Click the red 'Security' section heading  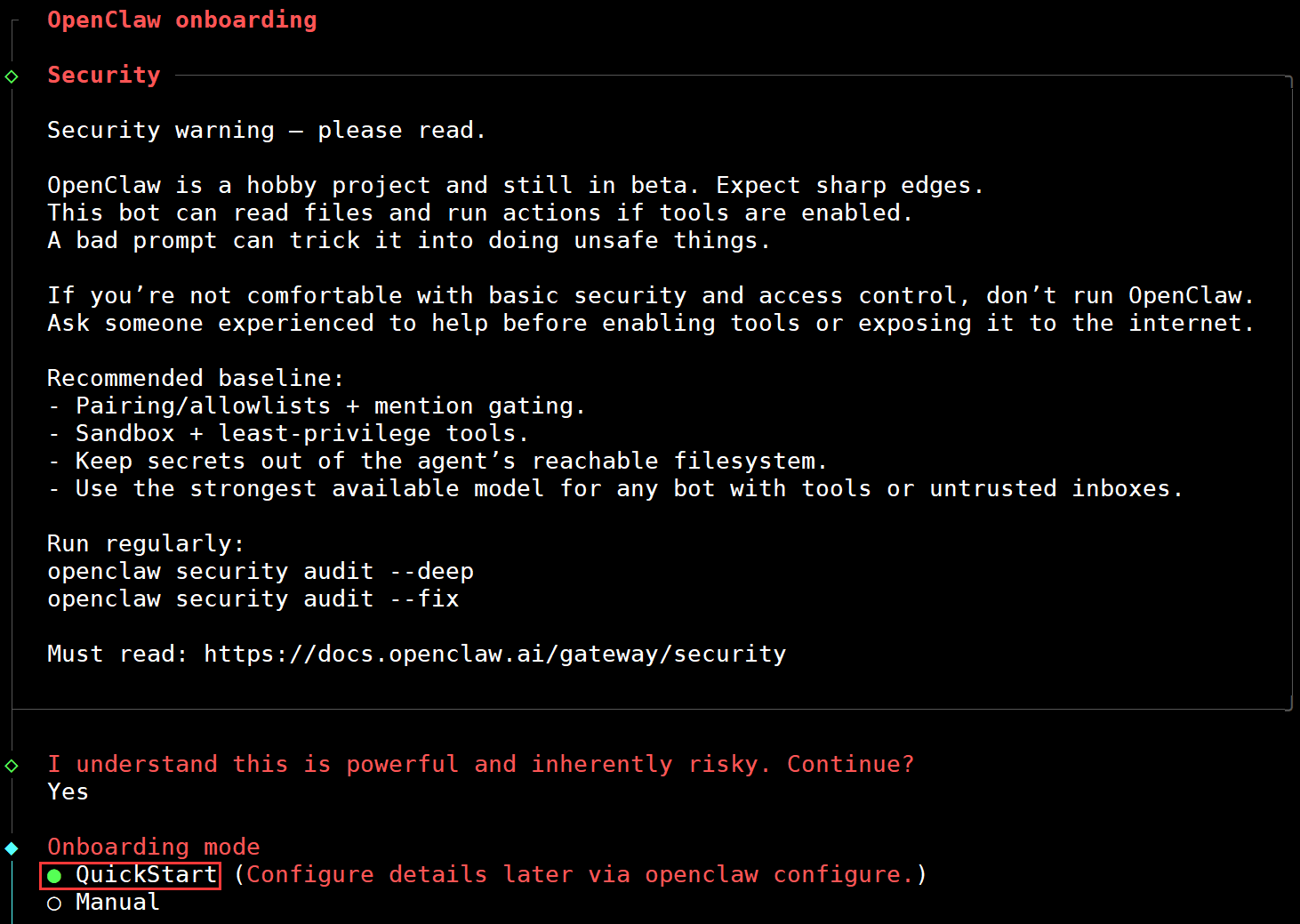tap(103, 76)
